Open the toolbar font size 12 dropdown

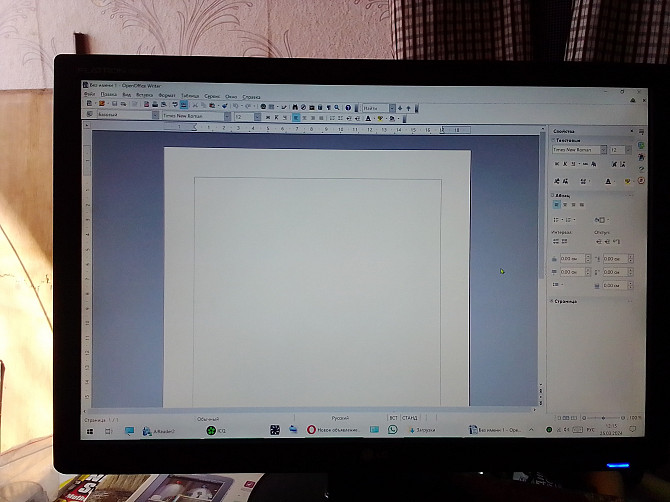257,117
